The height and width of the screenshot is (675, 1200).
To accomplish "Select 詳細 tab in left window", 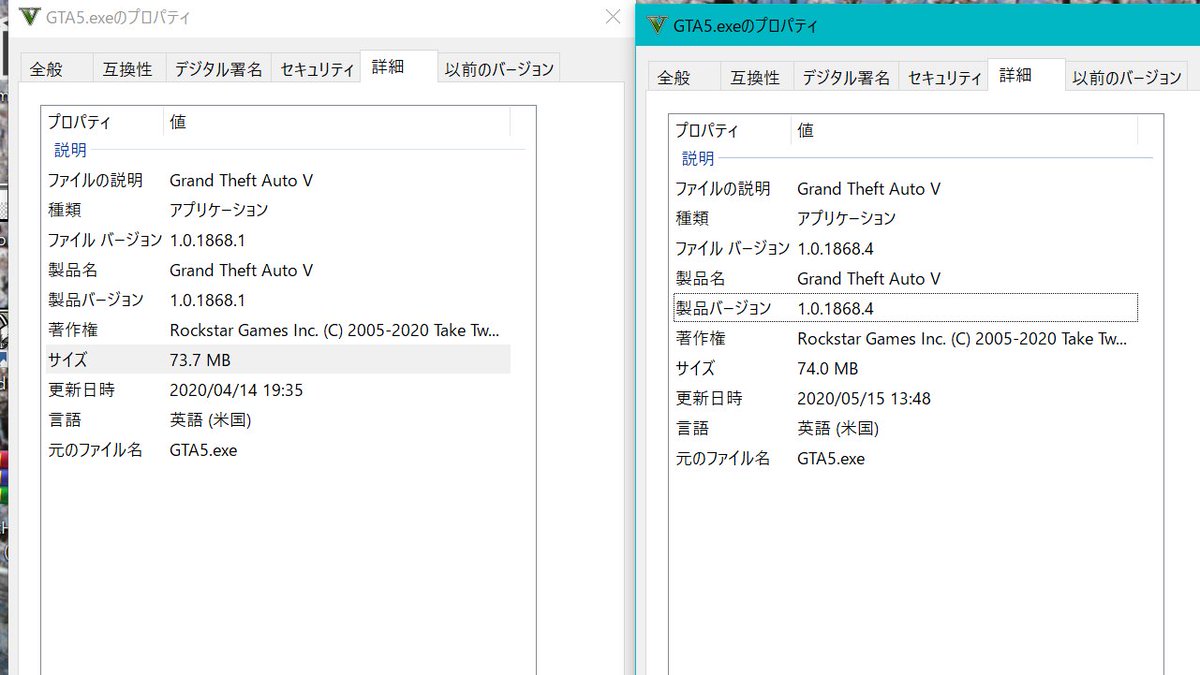I will pyautogui.click(x=399, y=66).
